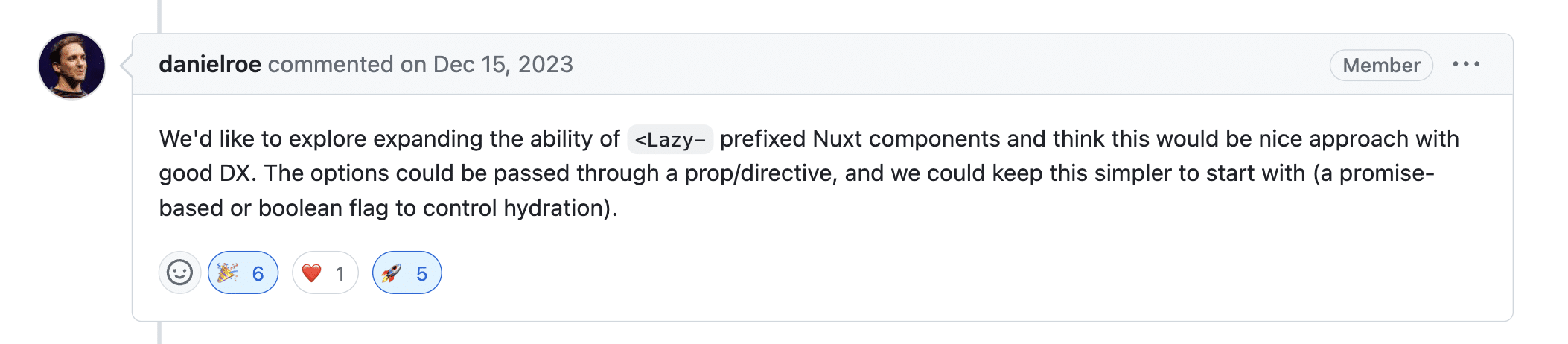Click the heart reaction count of 1

(x=340, y=274)
